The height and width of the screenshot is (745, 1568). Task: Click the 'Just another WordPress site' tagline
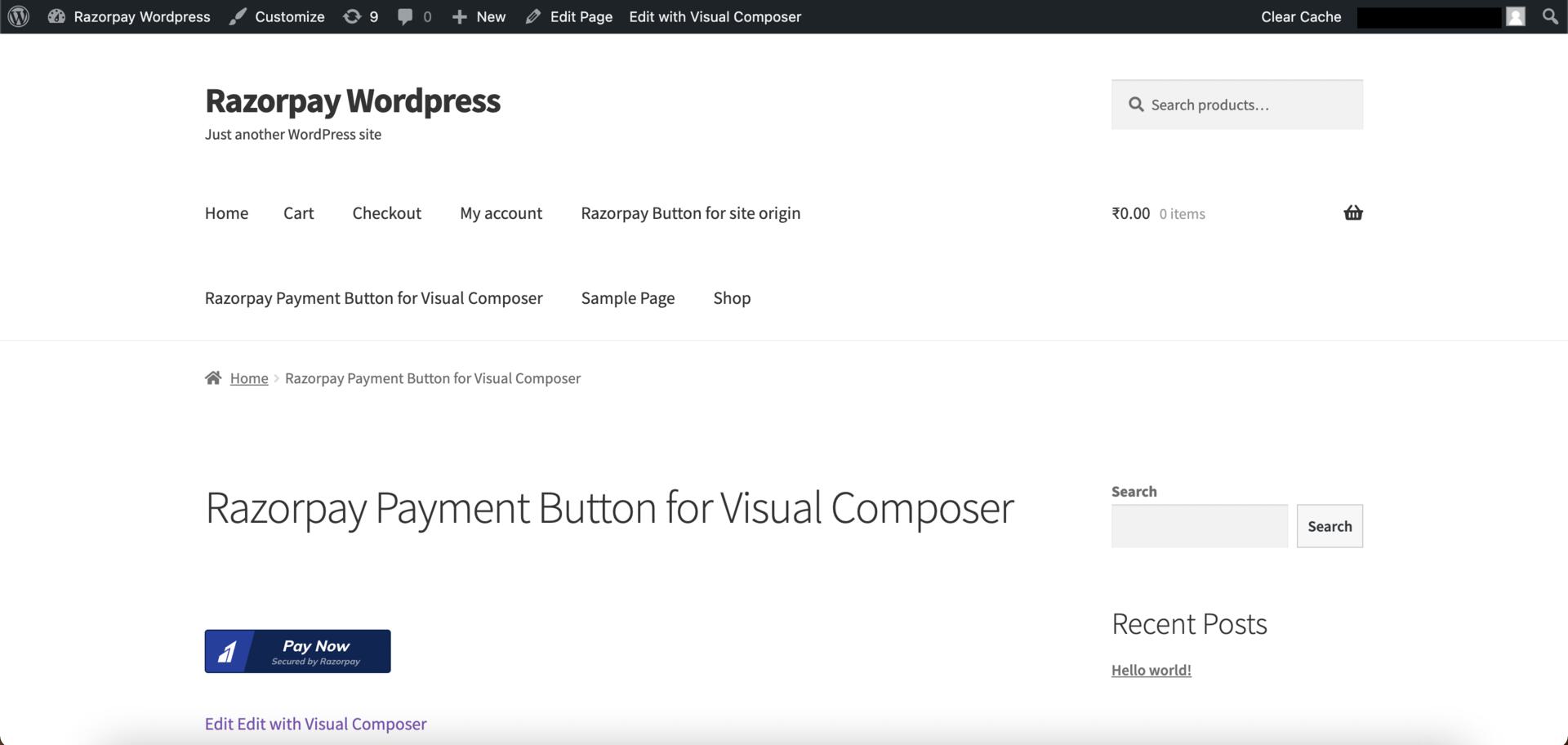293,134
